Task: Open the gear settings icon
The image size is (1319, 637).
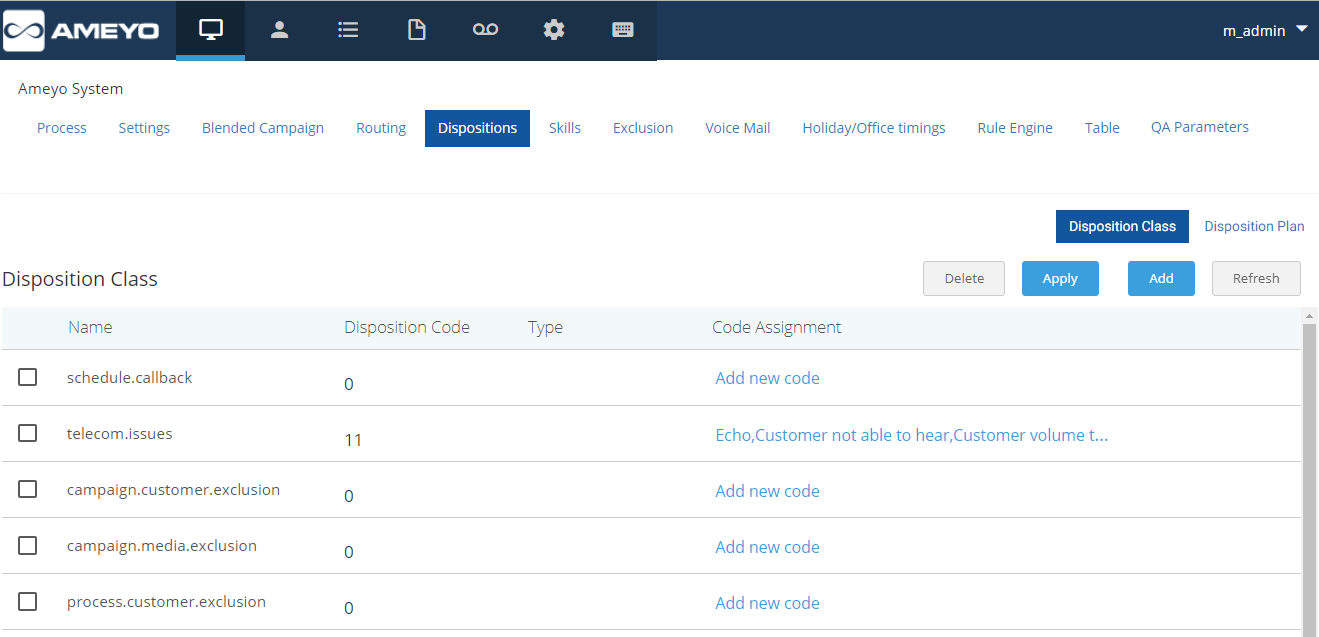Action: pos(554,30)
